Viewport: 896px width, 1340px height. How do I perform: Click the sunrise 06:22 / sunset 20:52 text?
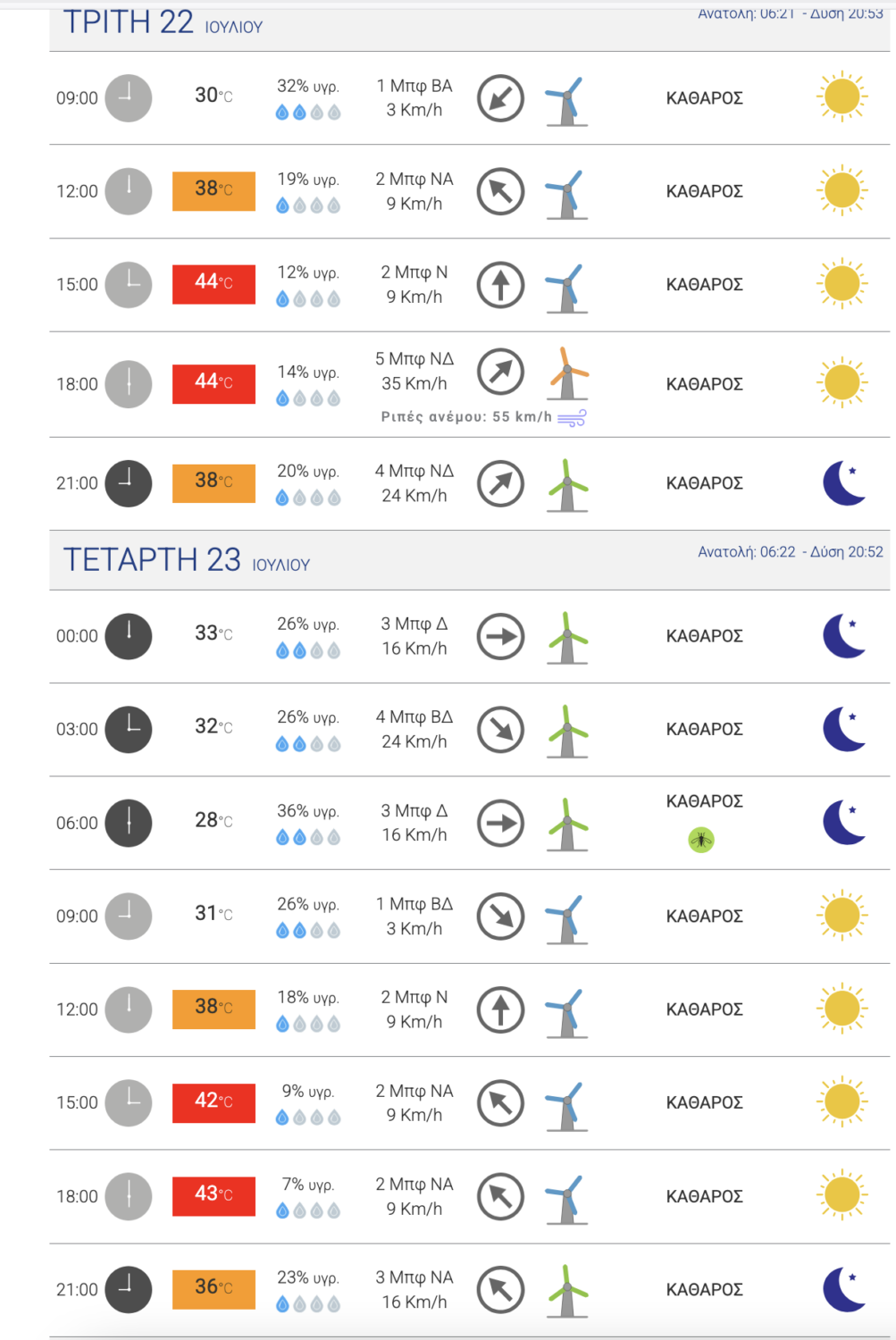pos(790,552)
